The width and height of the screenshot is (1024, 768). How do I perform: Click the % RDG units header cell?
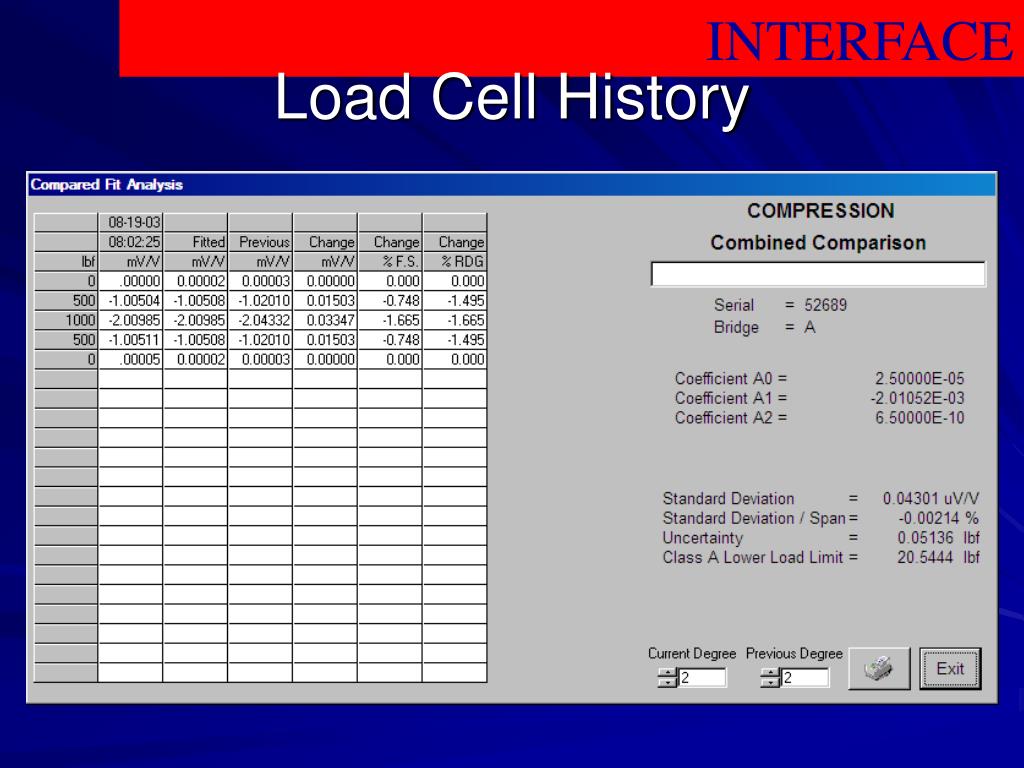pyautogui.click(x=455, y=261)
